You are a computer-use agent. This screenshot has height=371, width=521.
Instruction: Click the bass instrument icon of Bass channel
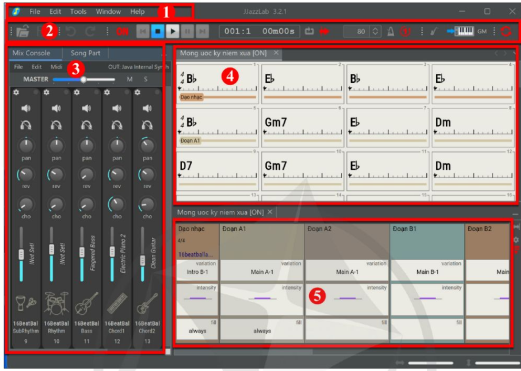pos(86,304)
